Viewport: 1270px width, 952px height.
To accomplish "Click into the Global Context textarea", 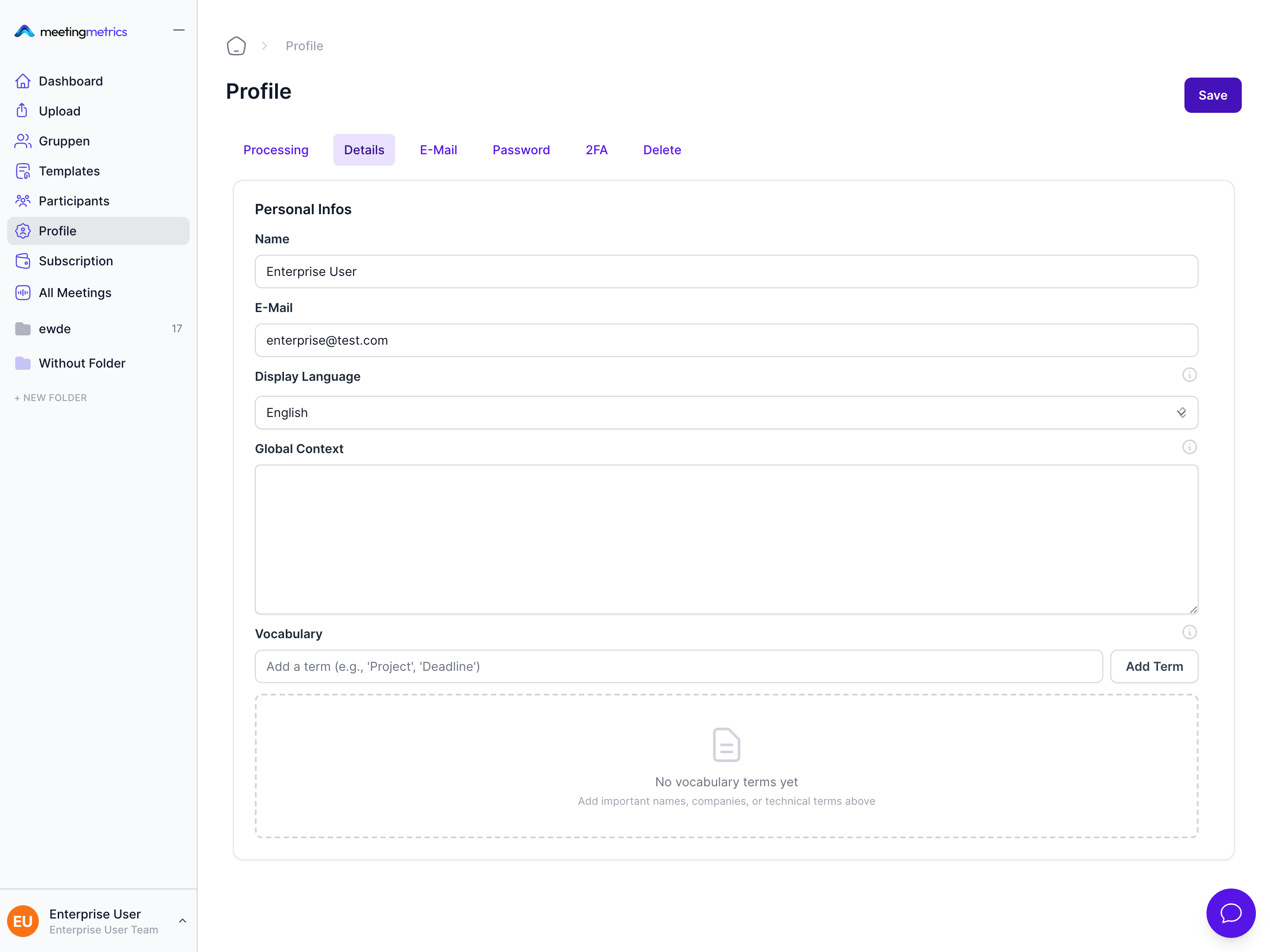I will pos(726,539).
